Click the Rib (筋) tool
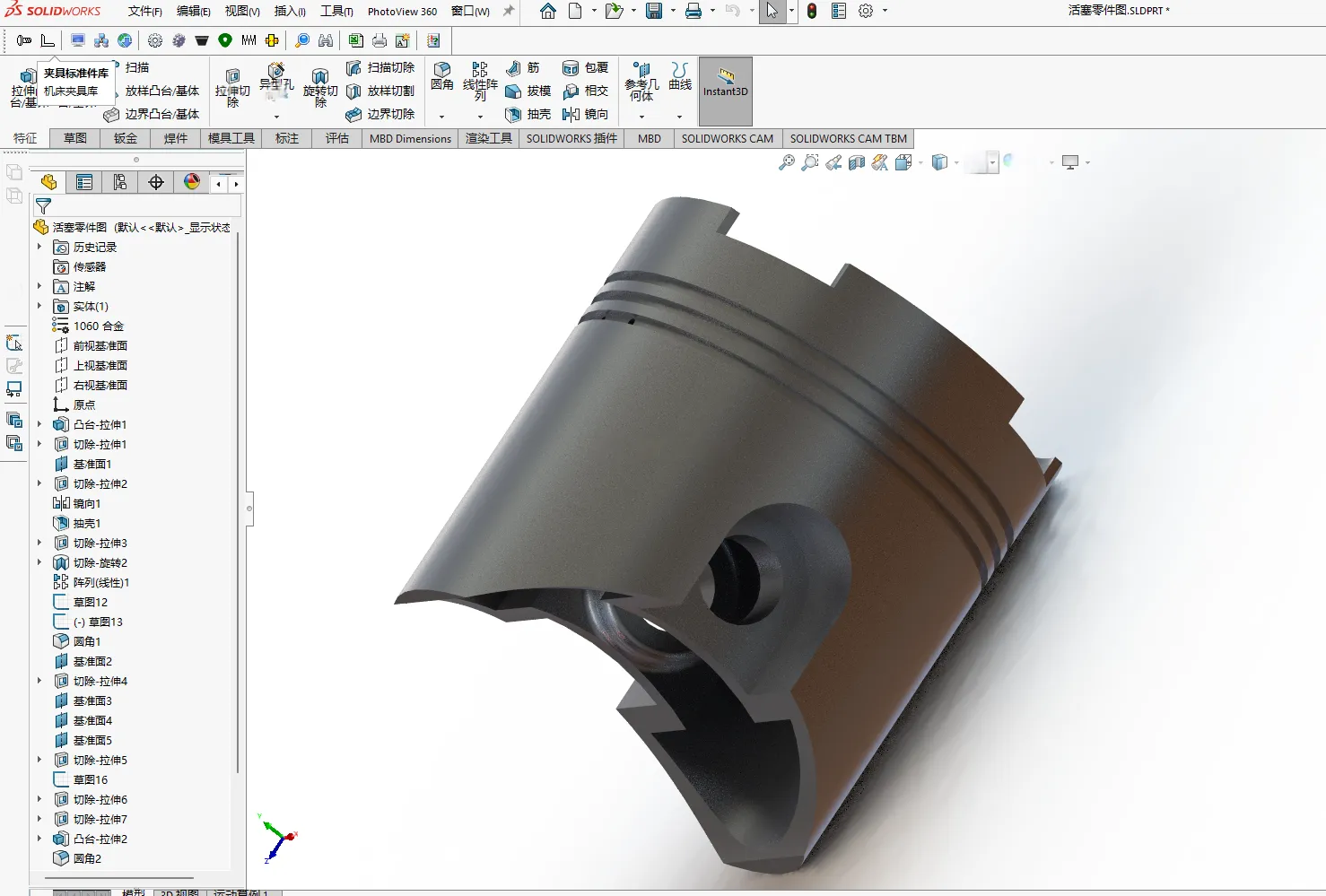The width and height of the screenshot is (1326, 896). pyautogui.click(x=522, y=68)
